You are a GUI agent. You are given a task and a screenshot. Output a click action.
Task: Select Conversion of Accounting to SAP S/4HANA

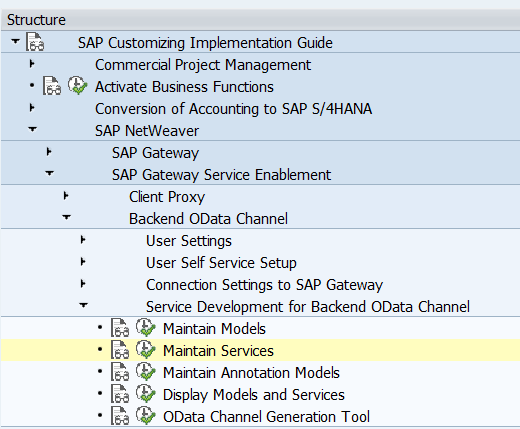click(x=233, y=109)
